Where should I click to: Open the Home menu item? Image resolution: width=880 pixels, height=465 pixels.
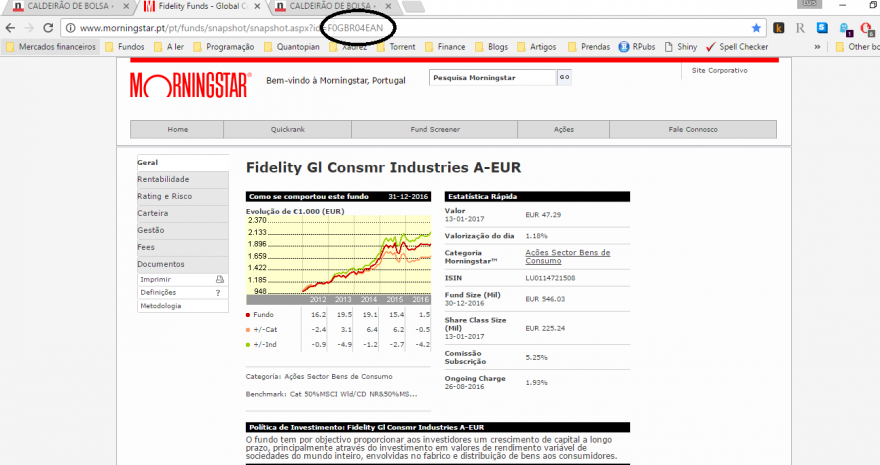click(x=177, y=129)
